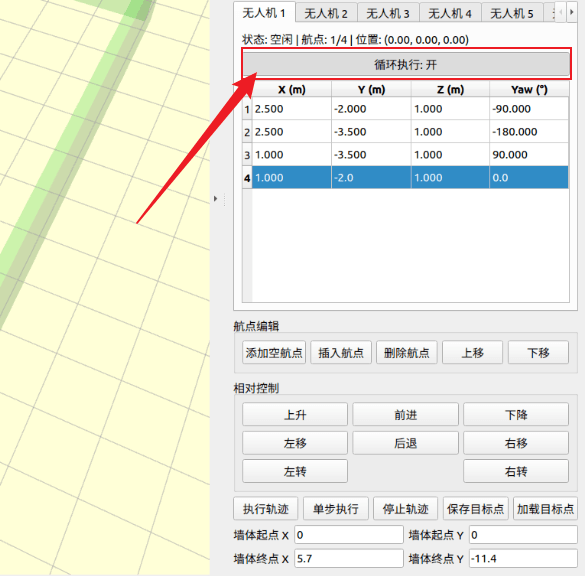Screen dimensions: 585x576
Task: Select Yaw cell 0.0 in row 4
Action: (529, 178)
